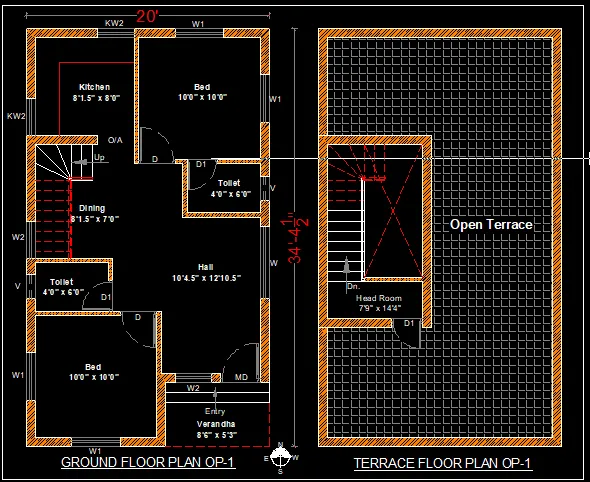The image size is (590, 482).
Task: Select the TERRACE FLOOR PLAN OP-1 title
Action: (x=442, y=463)
